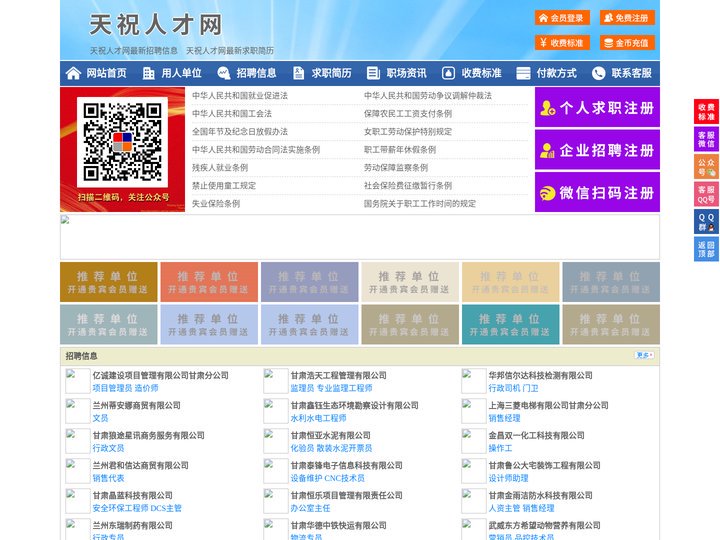The height and width of the screenshot is (540, 720).
Task: Open 残疾人就业条例 link
Action: [x=220, y=168]
